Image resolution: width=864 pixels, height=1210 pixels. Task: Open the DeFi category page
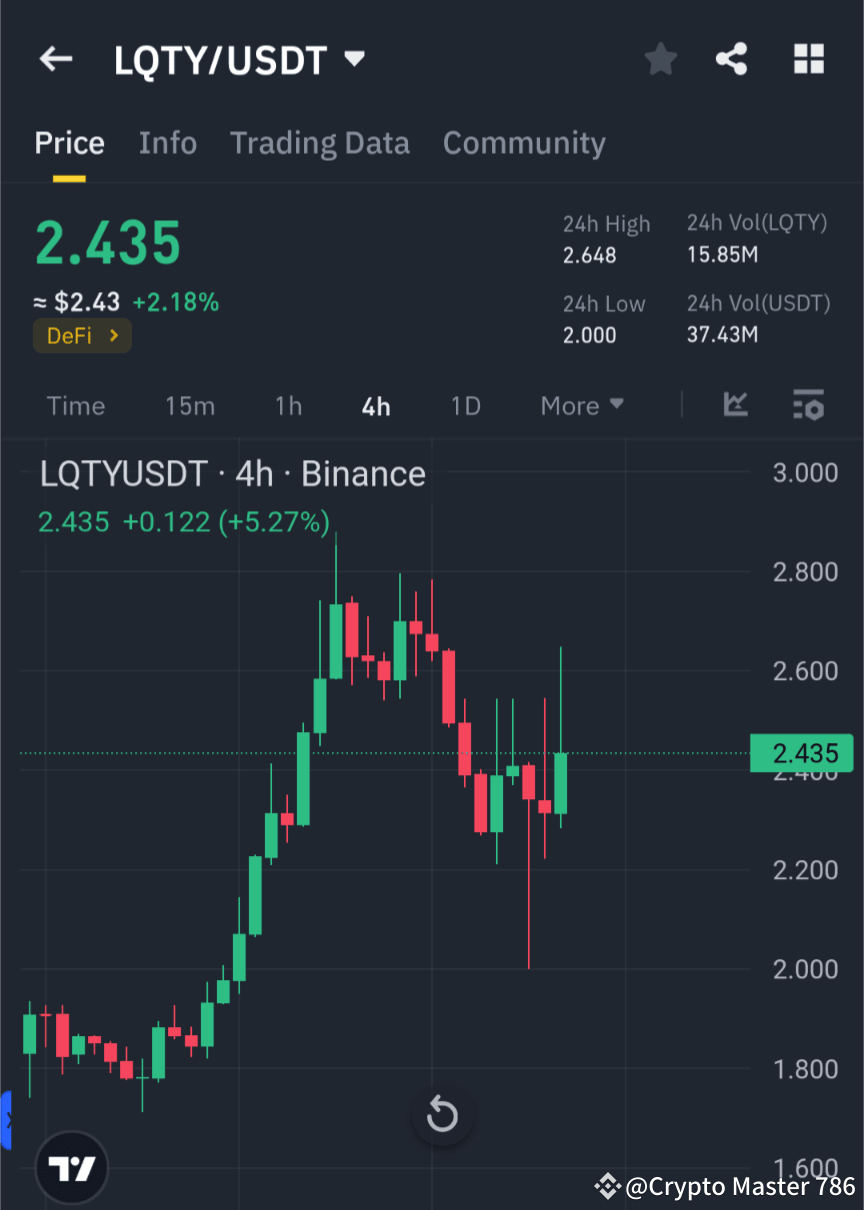click(82, 335)
